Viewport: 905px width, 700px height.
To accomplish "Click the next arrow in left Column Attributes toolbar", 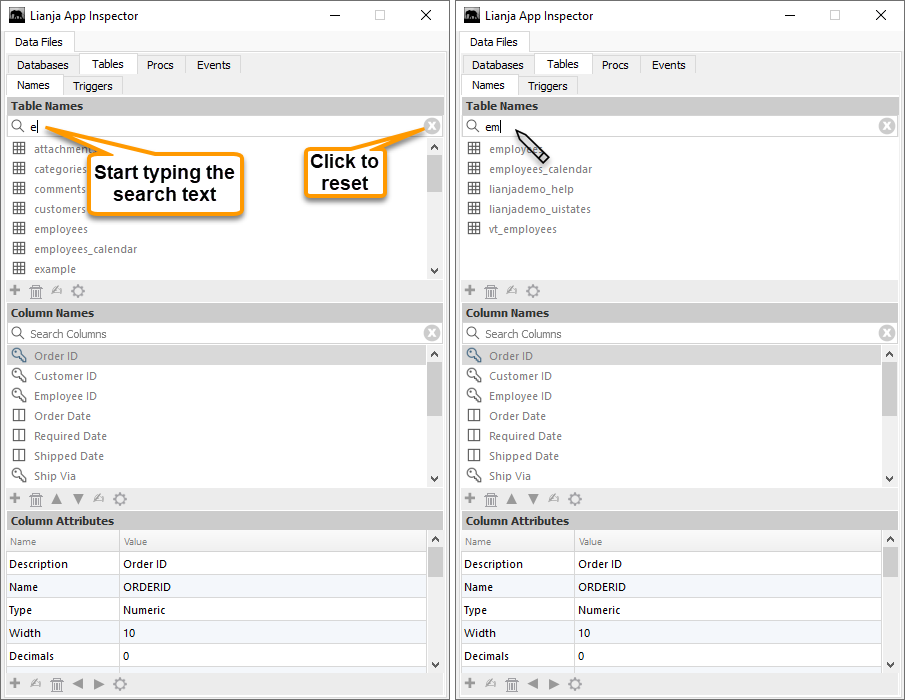I will click(98, 684).
